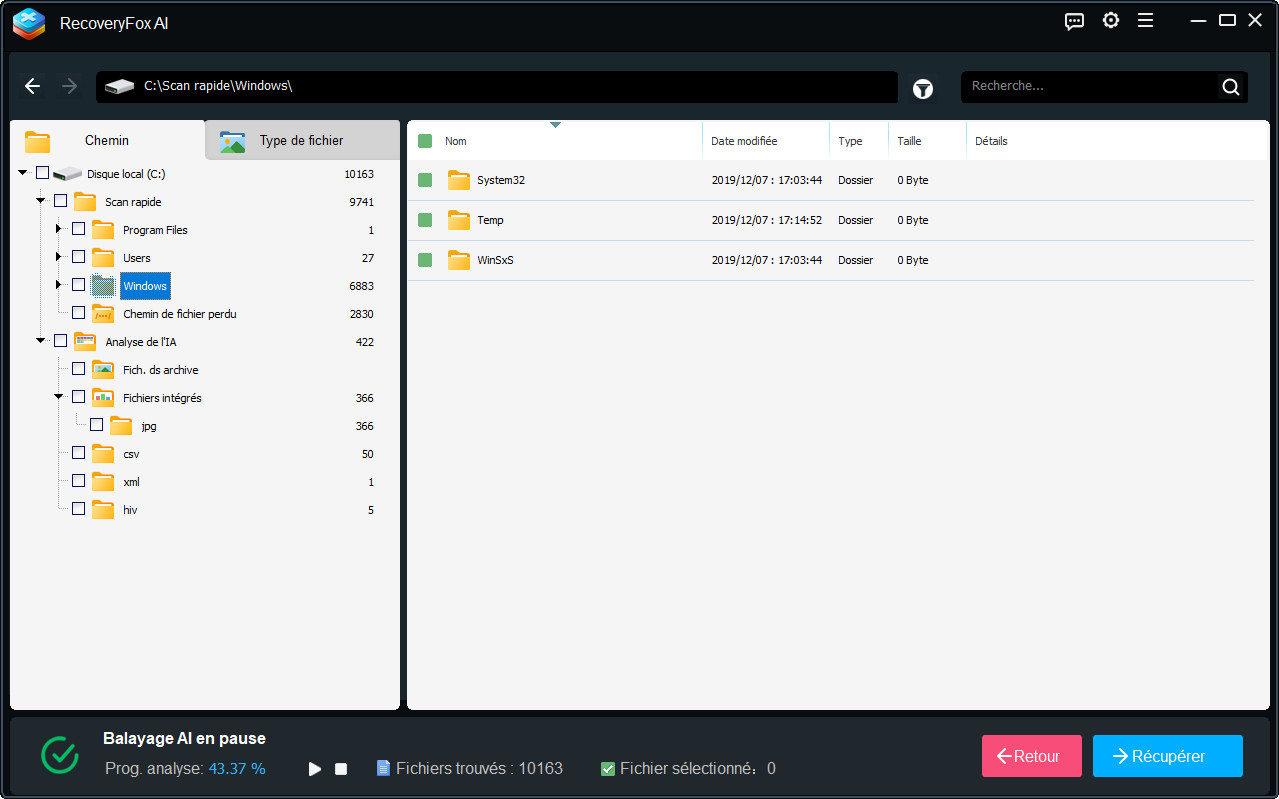The width and height of the screenshot is (1279, 799).
Task: Click the Récupérer button
Action: [1167, 756]
